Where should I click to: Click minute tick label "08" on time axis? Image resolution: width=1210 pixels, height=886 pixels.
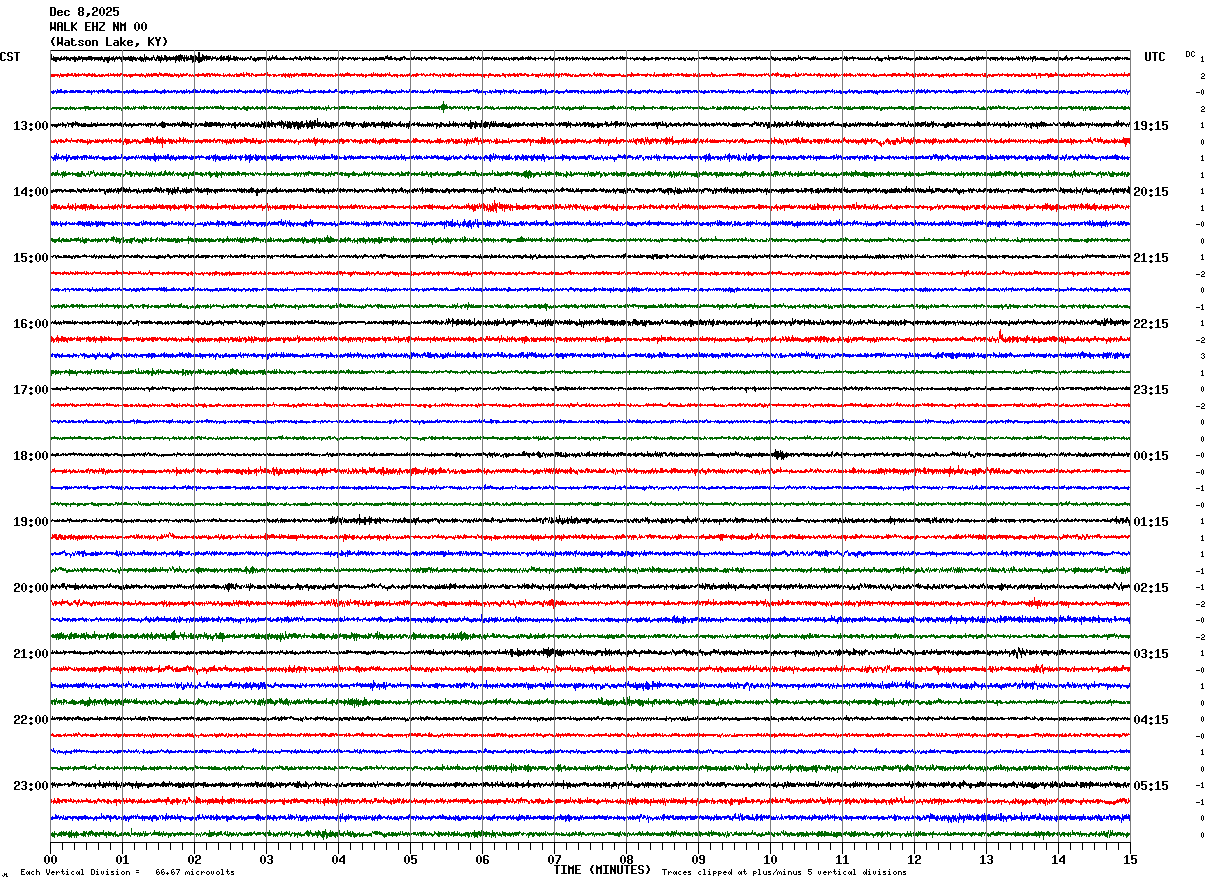pos(626,859)
